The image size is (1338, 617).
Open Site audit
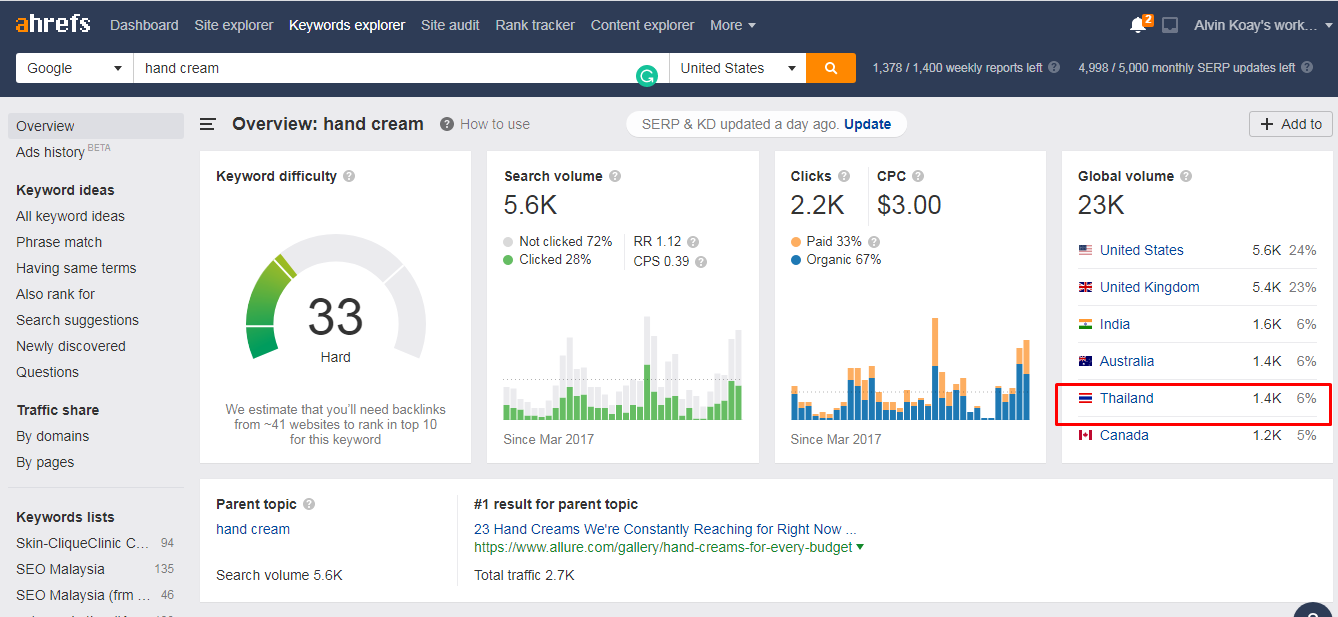click(450, 25)
